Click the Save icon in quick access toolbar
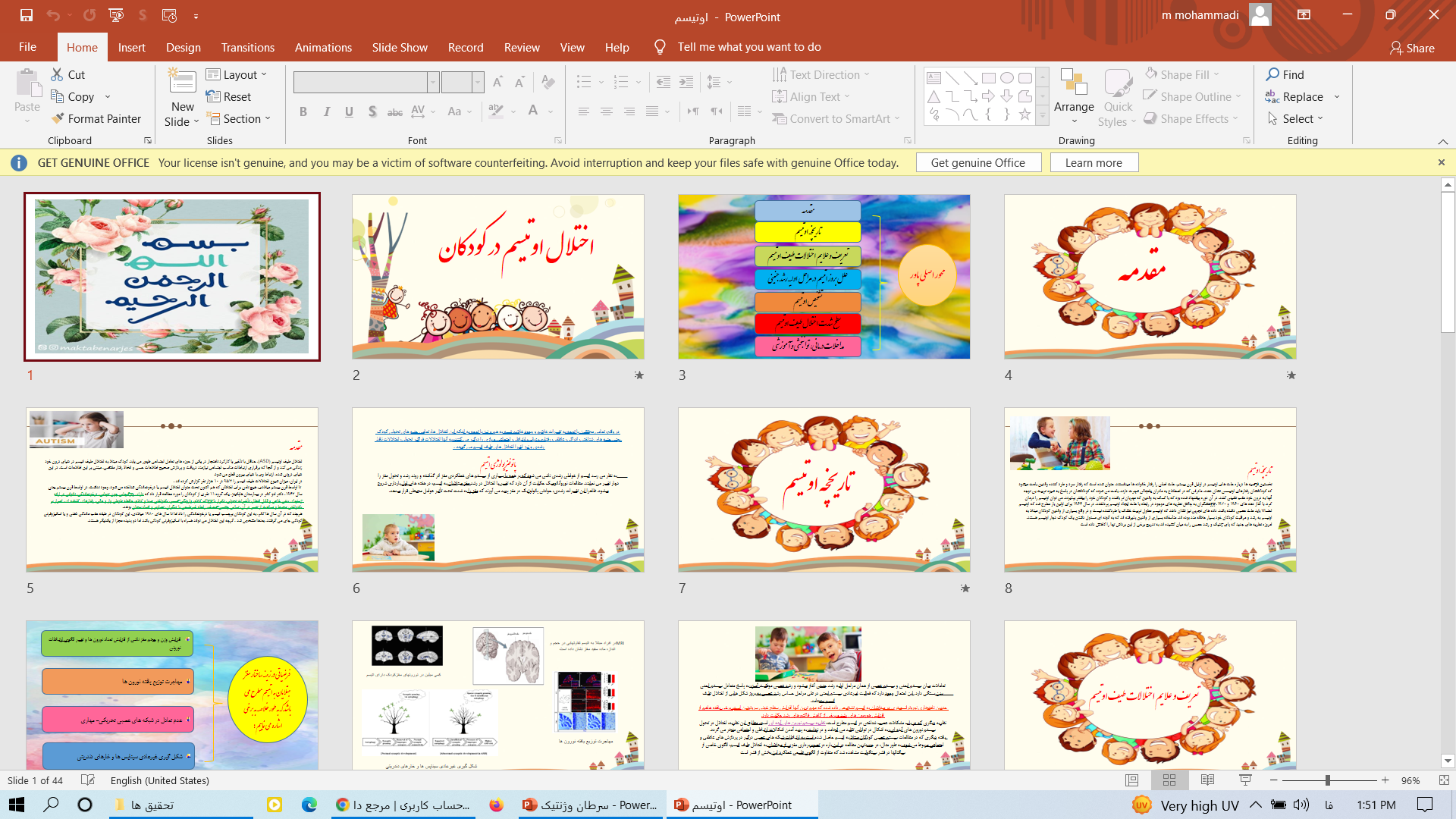The width and height of the screenshot is (1456, 819). 27,15
